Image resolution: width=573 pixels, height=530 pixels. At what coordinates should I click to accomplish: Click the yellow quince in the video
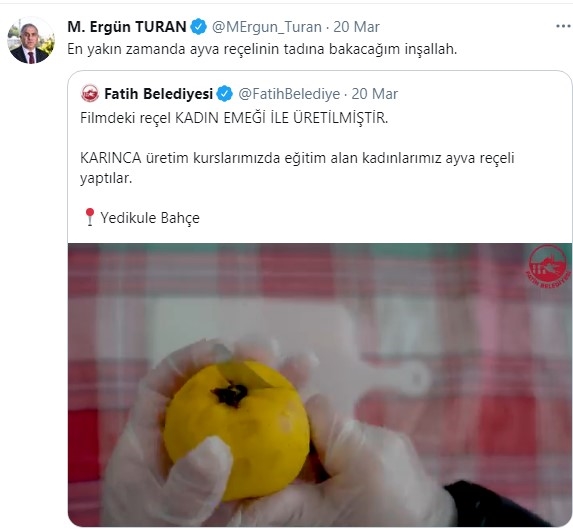click(236, 430)
